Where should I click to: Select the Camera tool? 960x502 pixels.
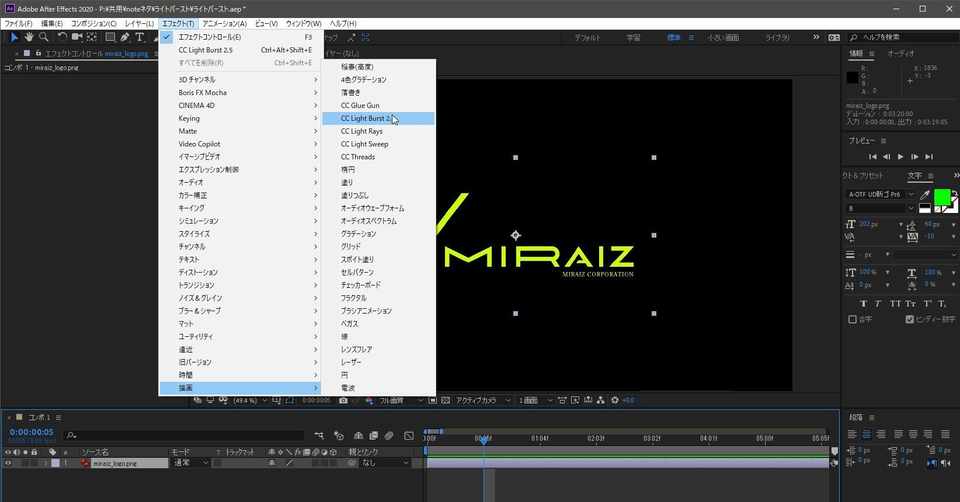(77, 37)
